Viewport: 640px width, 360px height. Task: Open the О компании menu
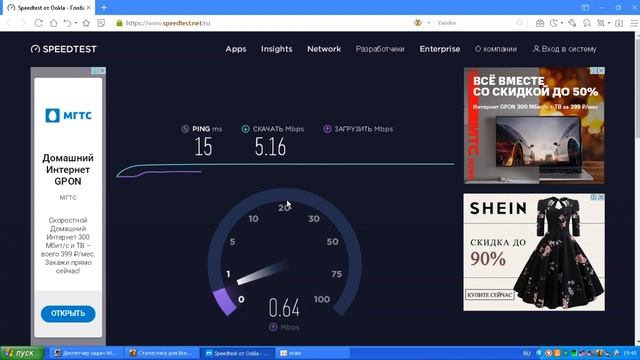pyautogui.click(x=496, y=49)
